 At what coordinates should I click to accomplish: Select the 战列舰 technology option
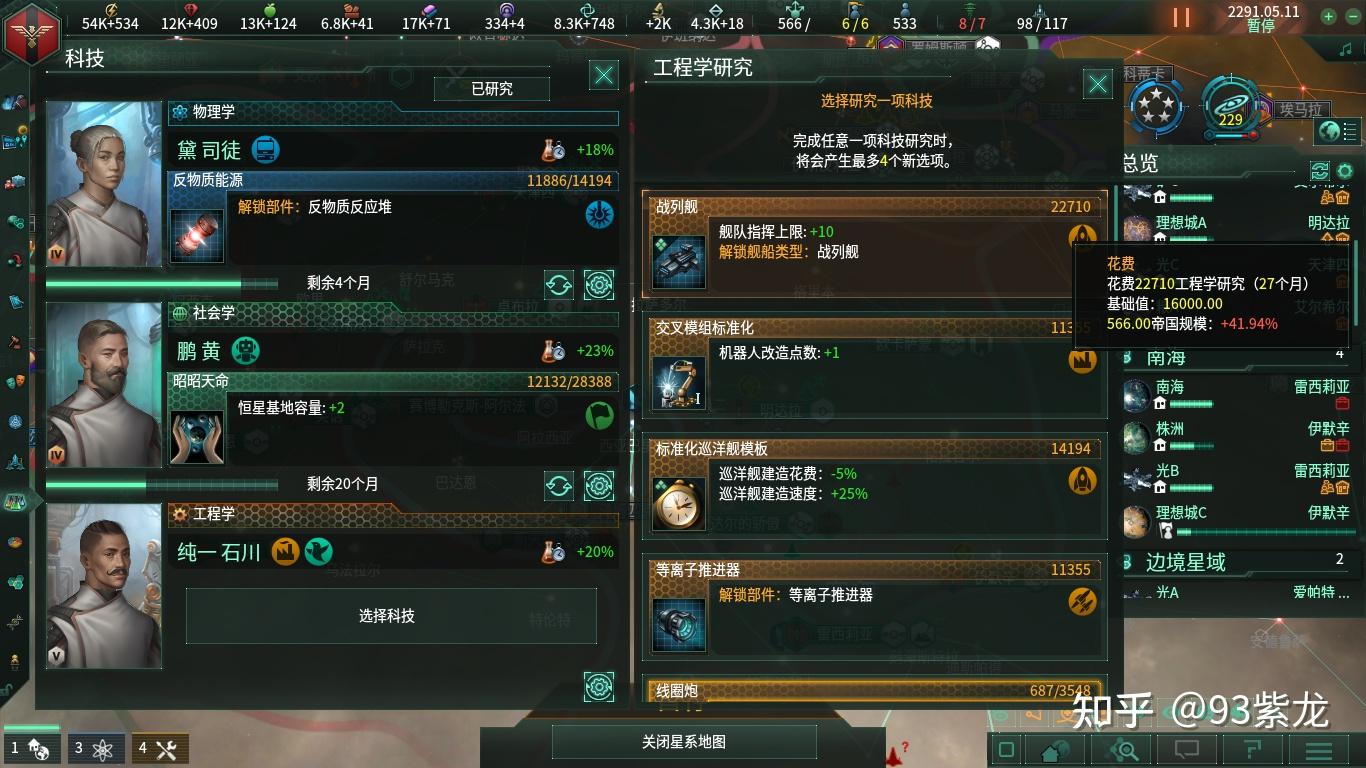point(874,244)
